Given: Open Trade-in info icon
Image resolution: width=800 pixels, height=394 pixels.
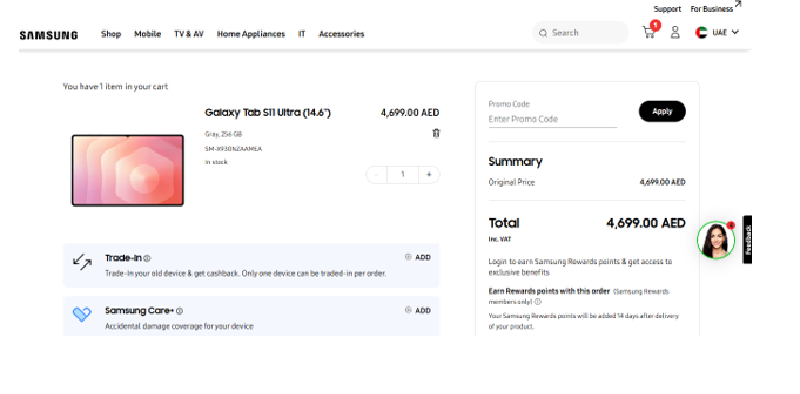Looking at the screenshot, I should 147,258.
